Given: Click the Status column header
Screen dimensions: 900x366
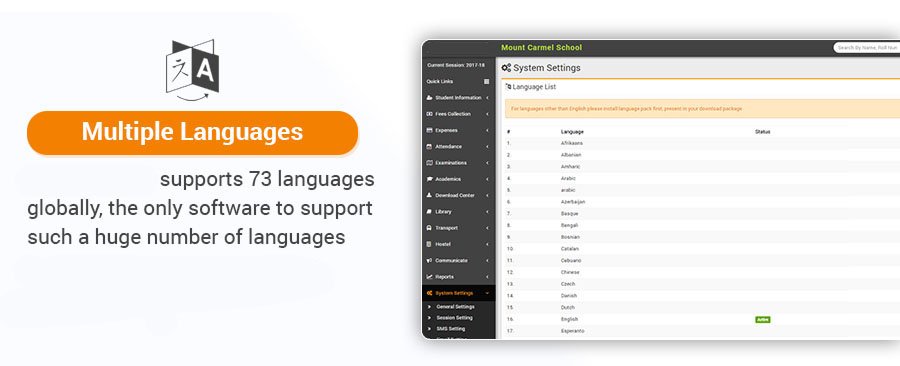Looking at the screenshot, I should click(x=762, y=131).
